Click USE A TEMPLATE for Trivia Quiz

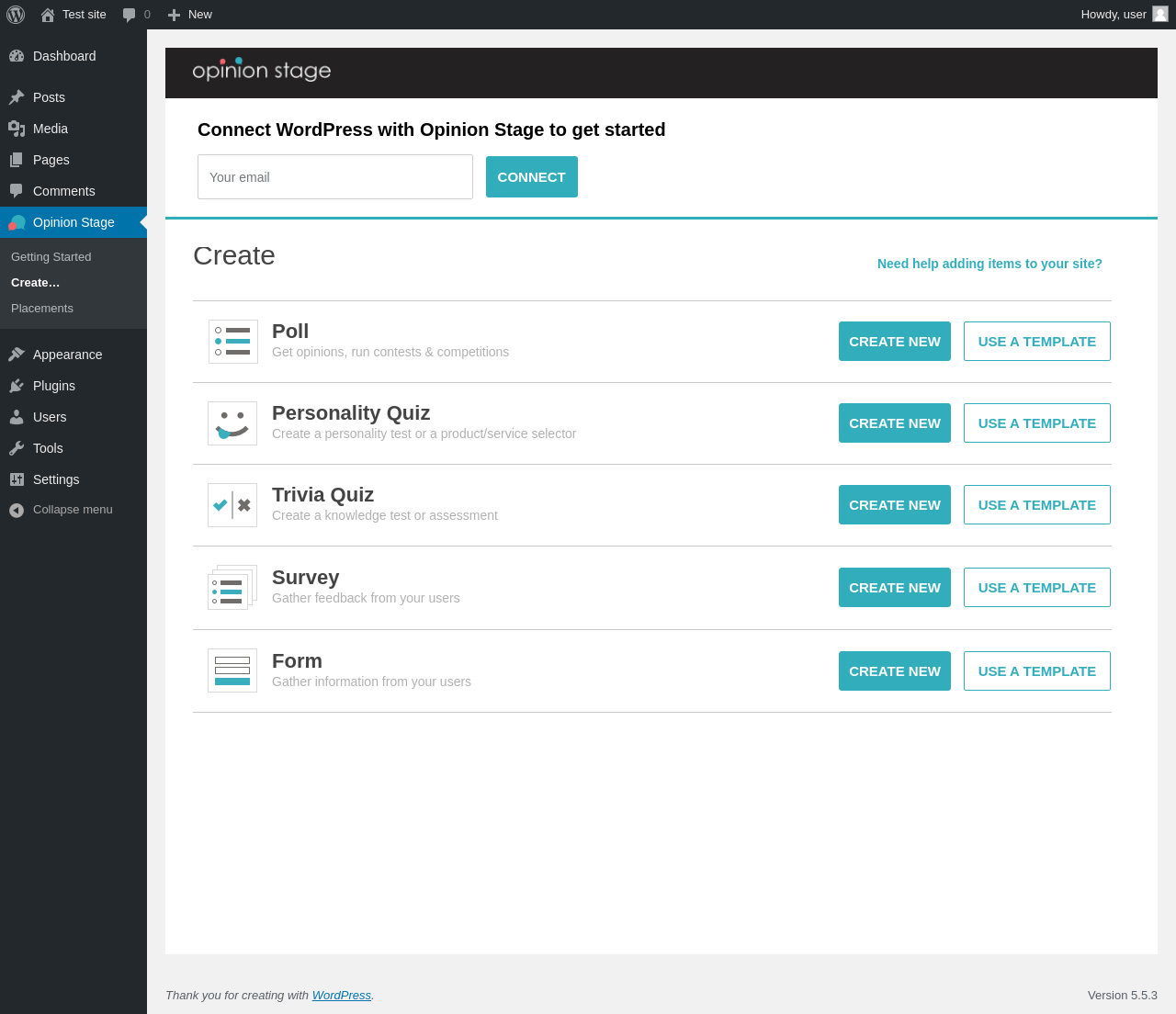pos(1037,505)
